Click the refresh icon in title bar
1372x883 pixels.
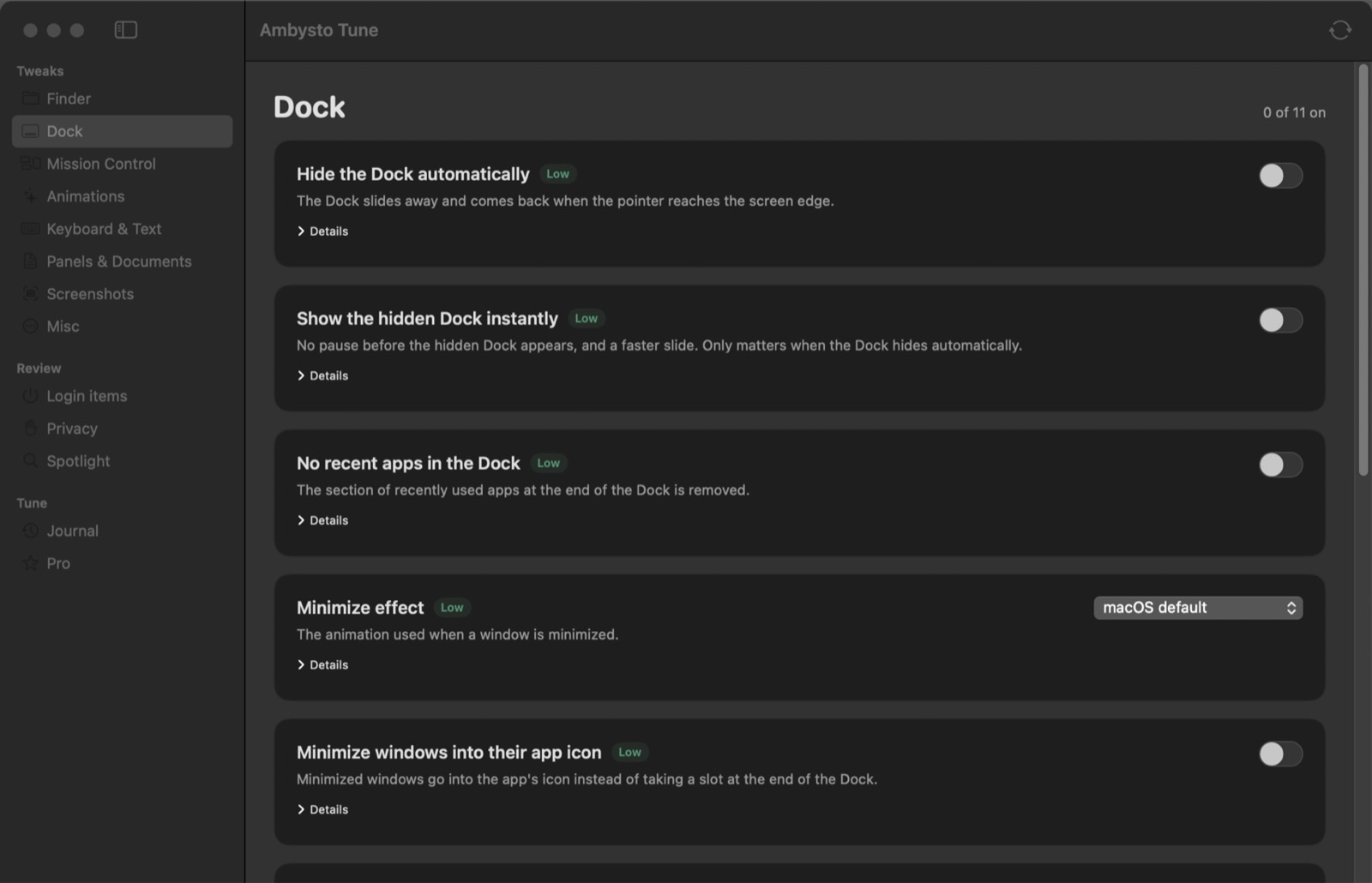click(1339, 30)
